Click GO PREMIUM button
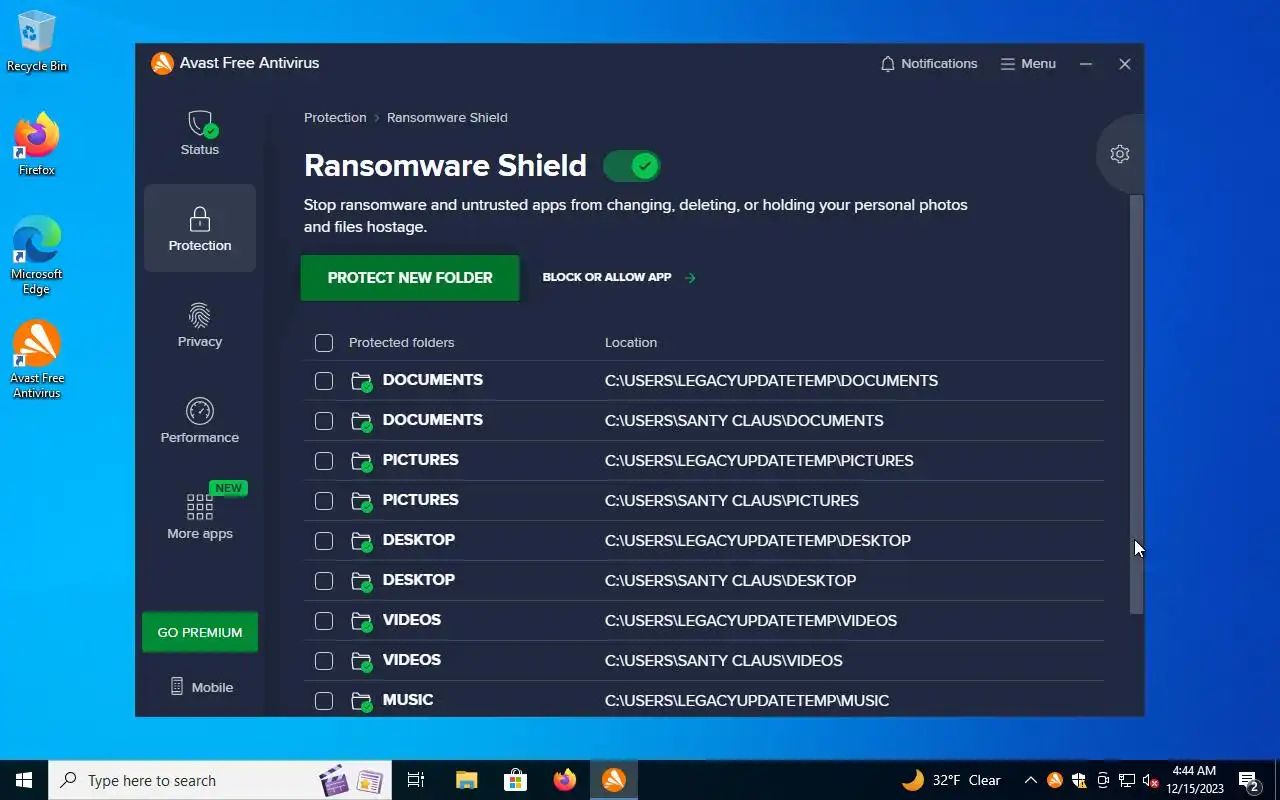The width and height of the screenshot is (1280, 800). tap(200, 632)
